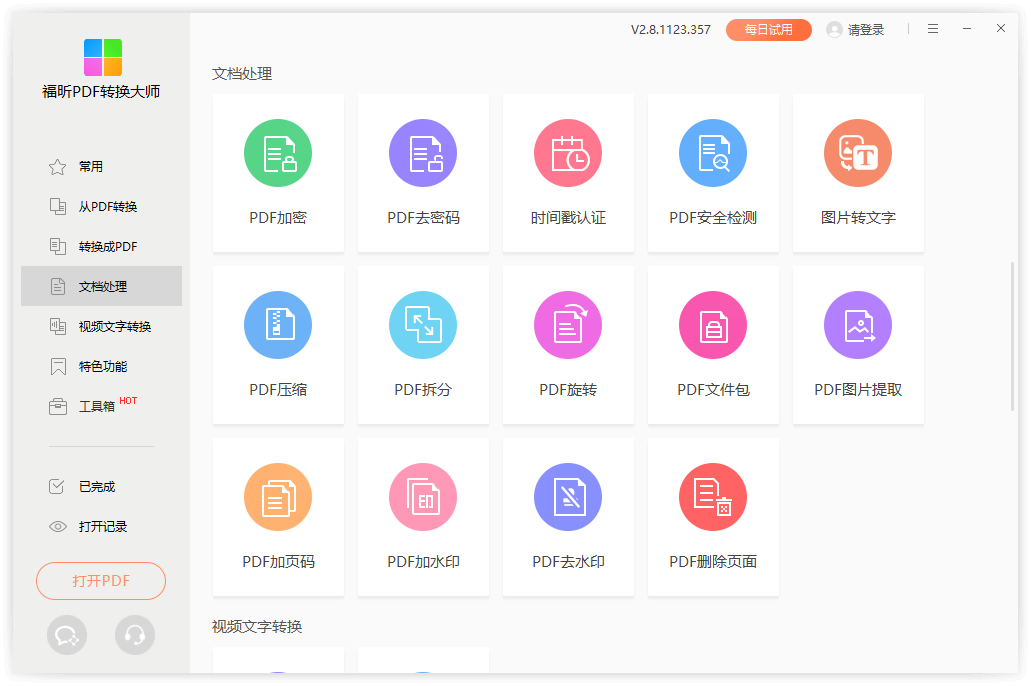
Task: Choose the PDF删除页面 delete pages tool
Action: coord(713,498)
